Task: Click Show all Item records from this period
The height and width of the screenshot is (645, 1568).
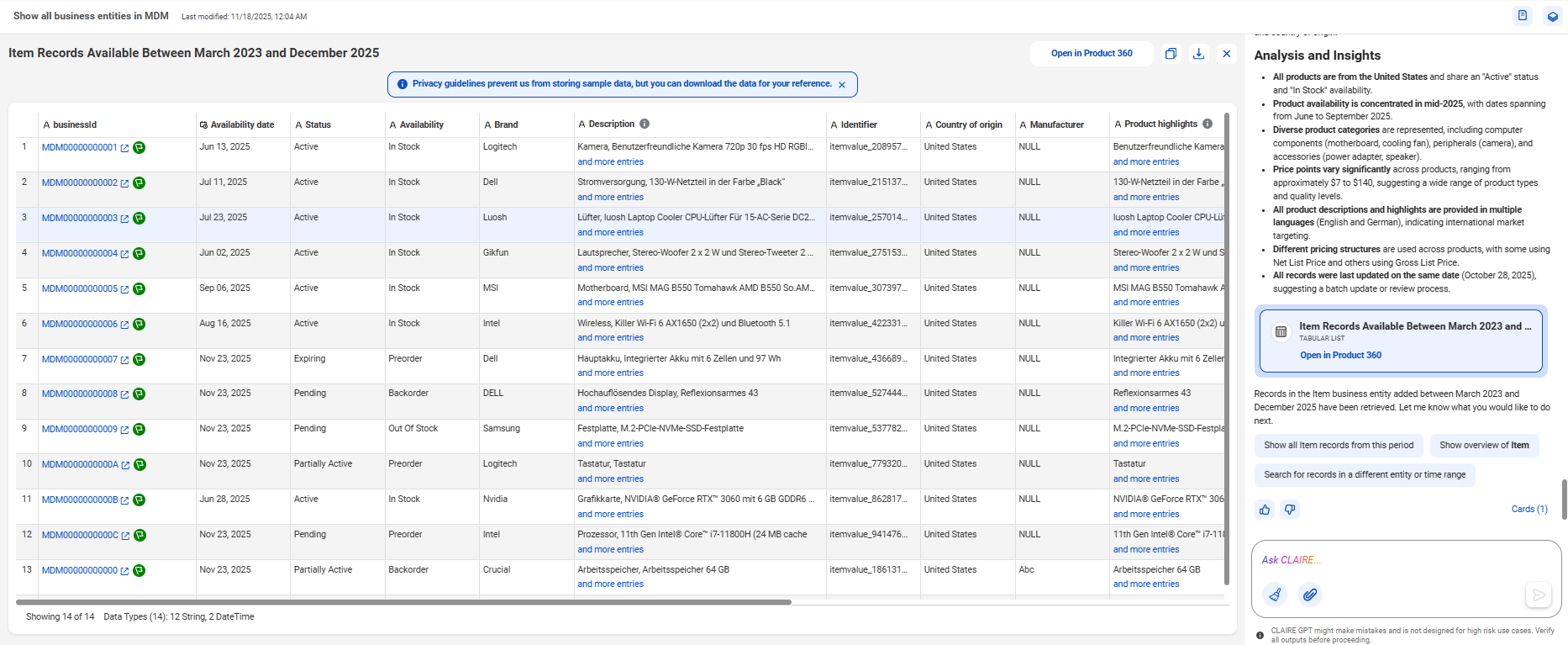Action: click(1339, 446)
